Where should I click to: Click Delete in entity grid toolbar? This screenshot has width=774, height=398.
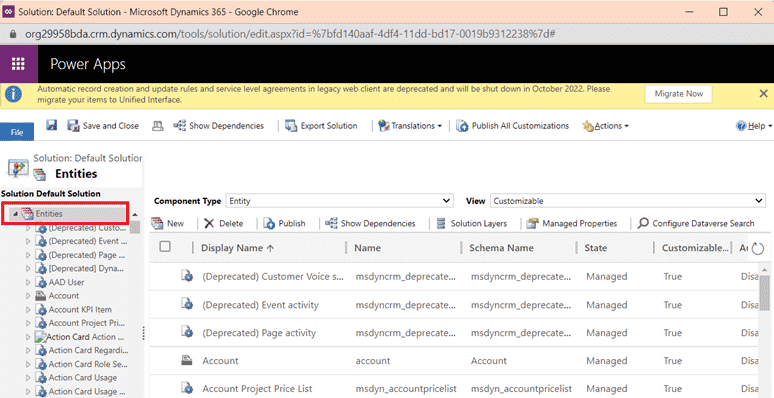(x=224, y=224)
